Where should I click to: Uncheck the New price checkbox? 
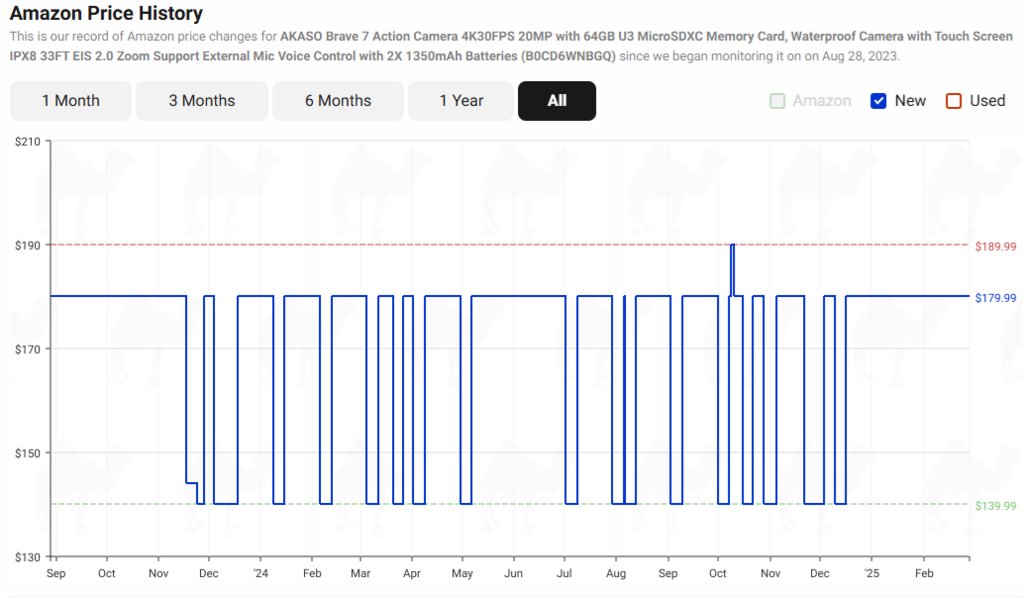[878, 101]
